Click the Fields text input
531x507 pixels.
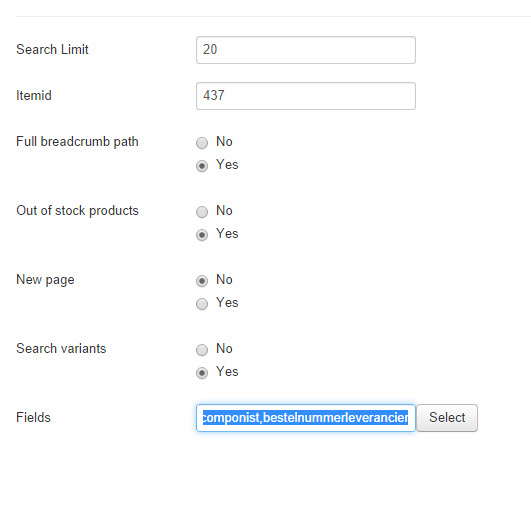(305, 418)
